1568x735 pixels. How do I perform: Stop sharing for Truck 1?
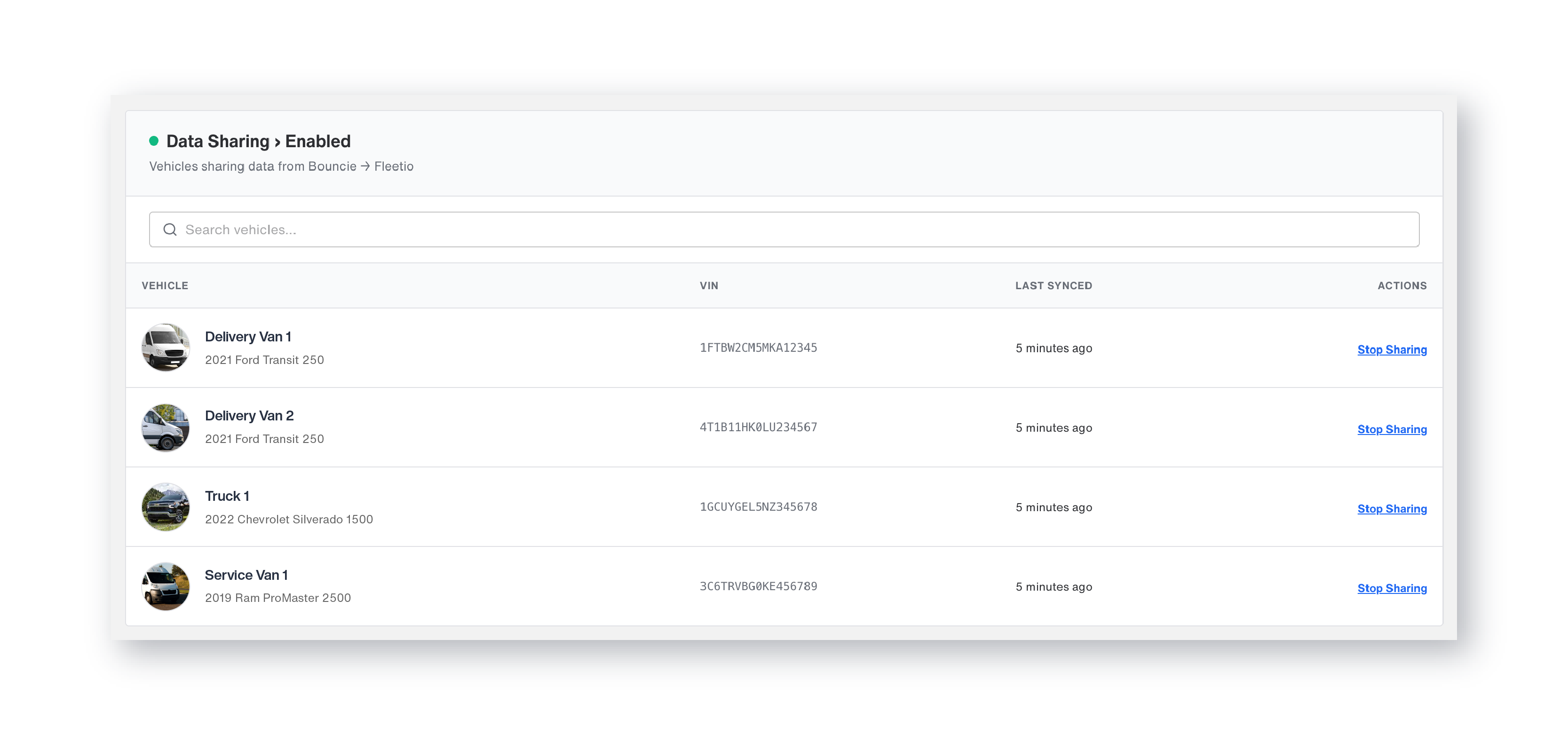click(1392, 509)
